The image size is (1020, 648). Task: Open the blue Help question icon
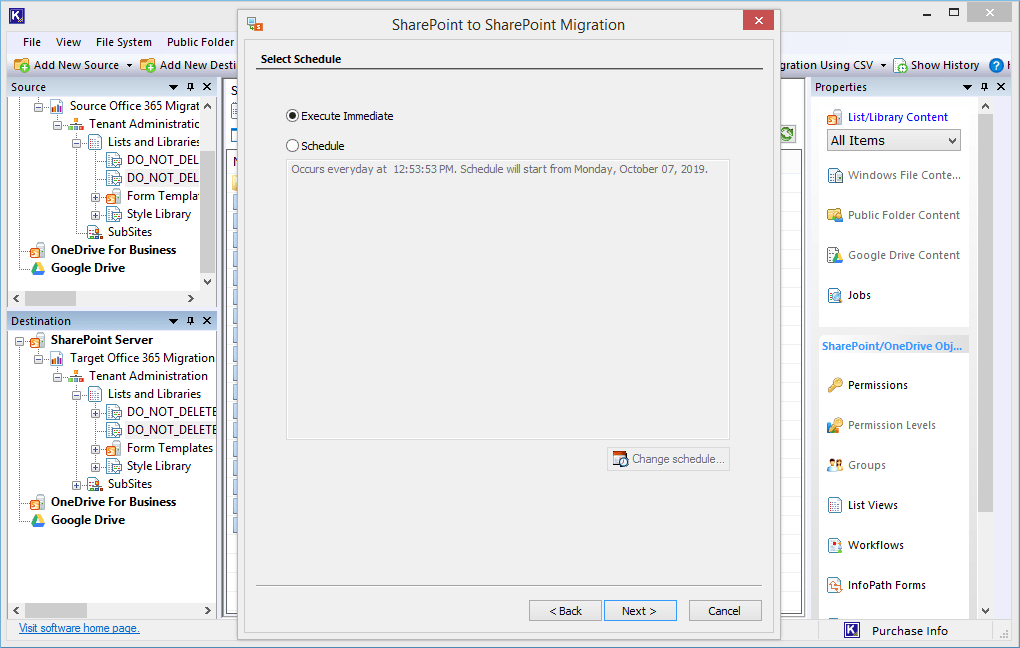pos(996,65)
